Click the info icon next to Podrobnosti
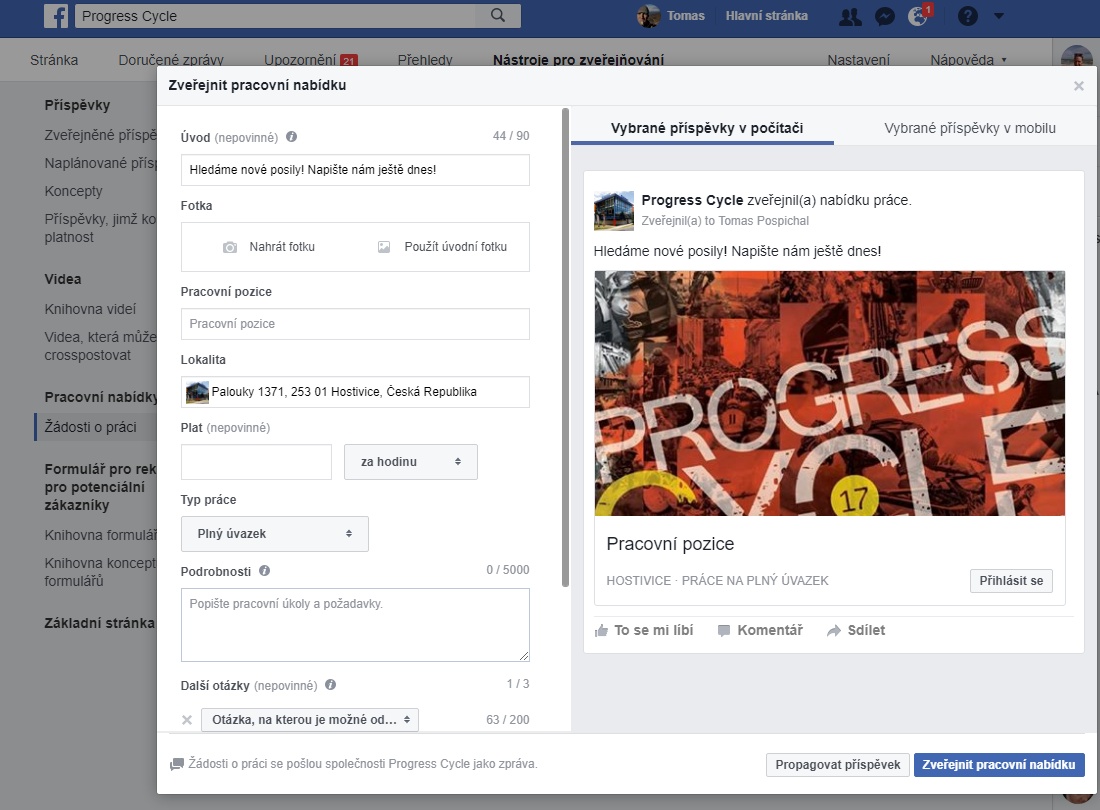The image size is (1100, 810). coord(264,571)
